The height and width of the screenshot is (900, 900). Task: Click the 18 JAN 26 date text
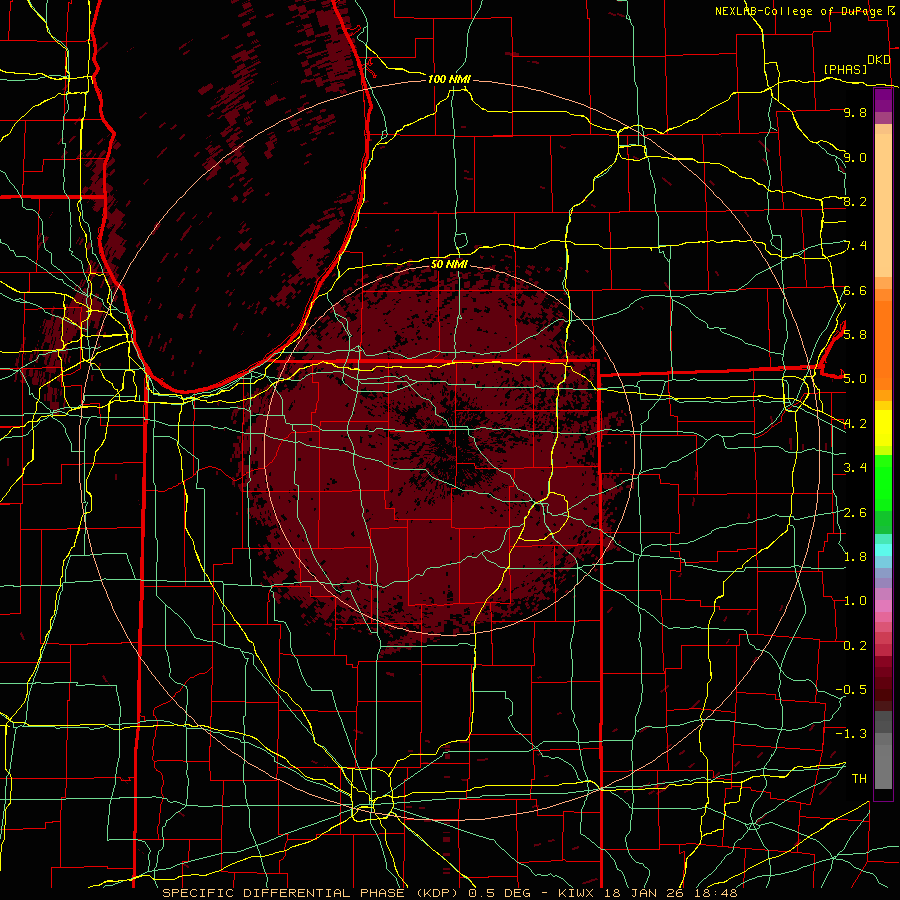click(x=643, y=893)
